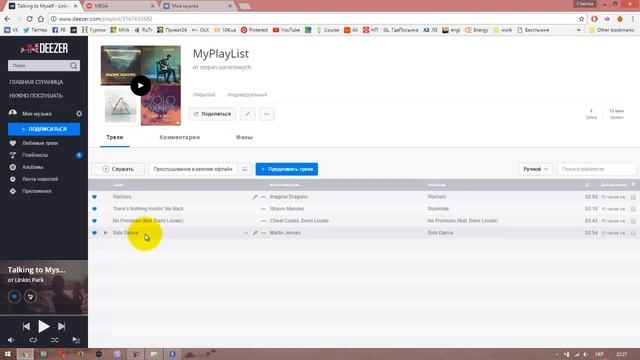Open more-options dots on the Shawn Mendes row
This screenshot has width=640, height=360.
(x=263, y=209)
